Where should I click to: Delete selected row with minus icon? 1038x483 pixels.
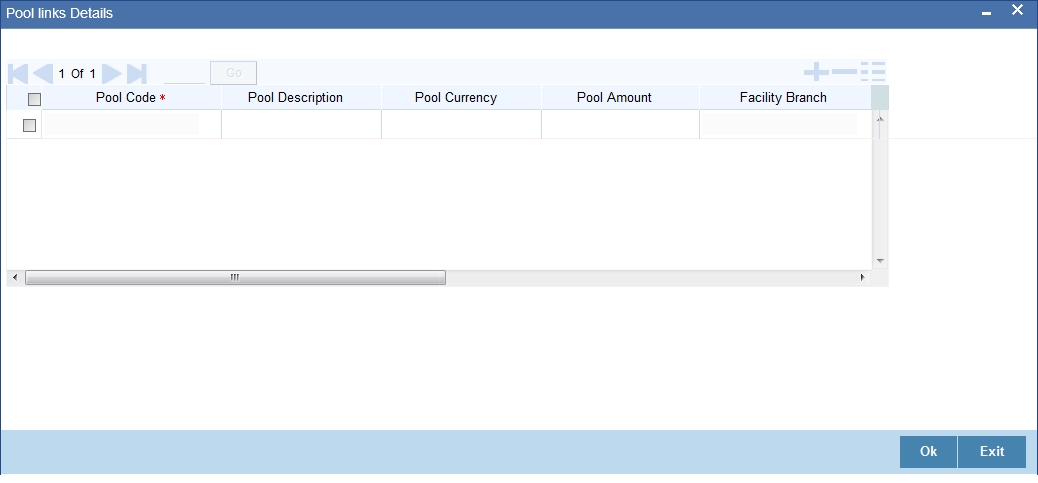[x=844, y=71]
